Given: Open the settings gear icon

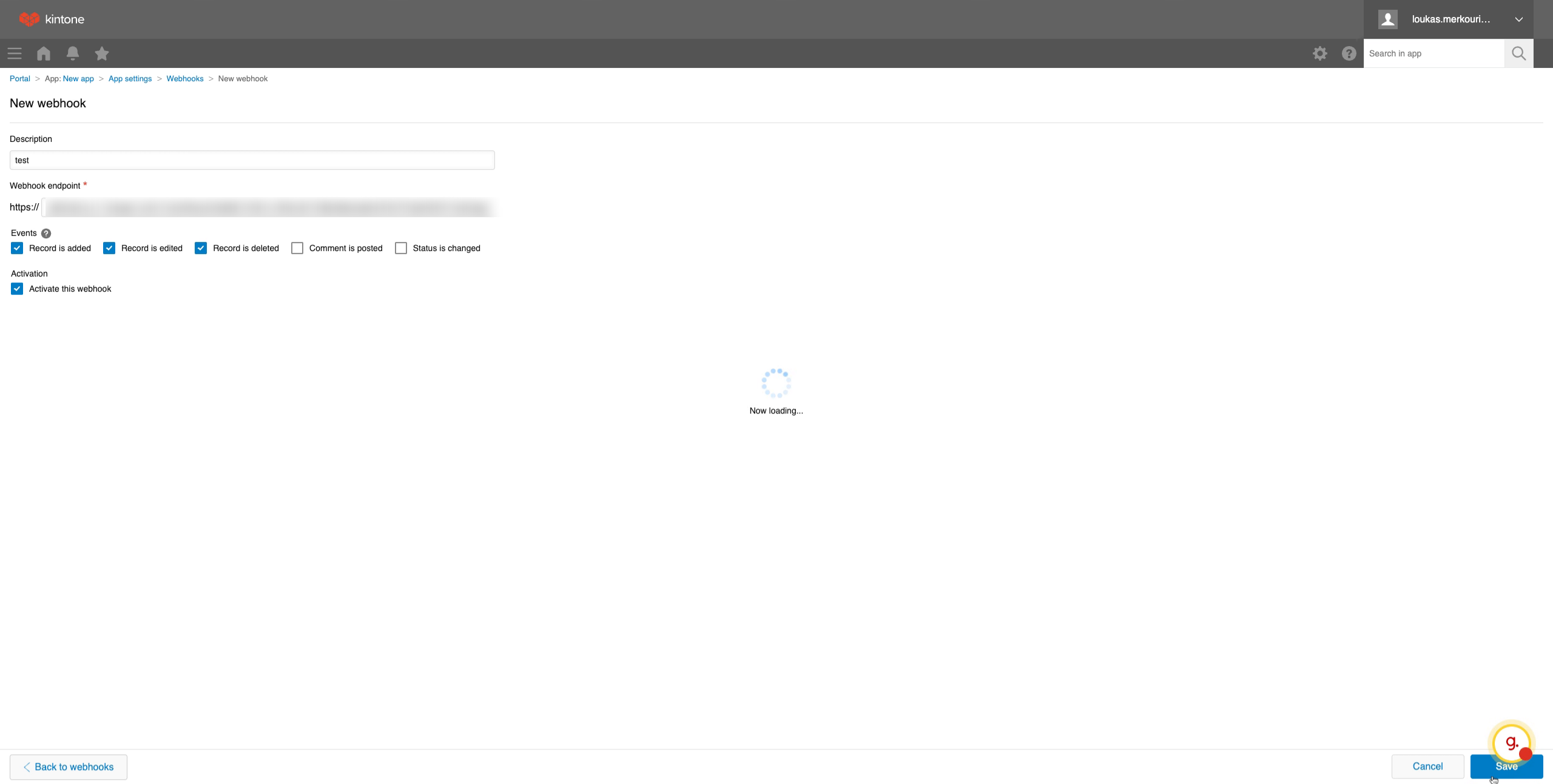Looking at the screenshot, I should point(1320,53).
